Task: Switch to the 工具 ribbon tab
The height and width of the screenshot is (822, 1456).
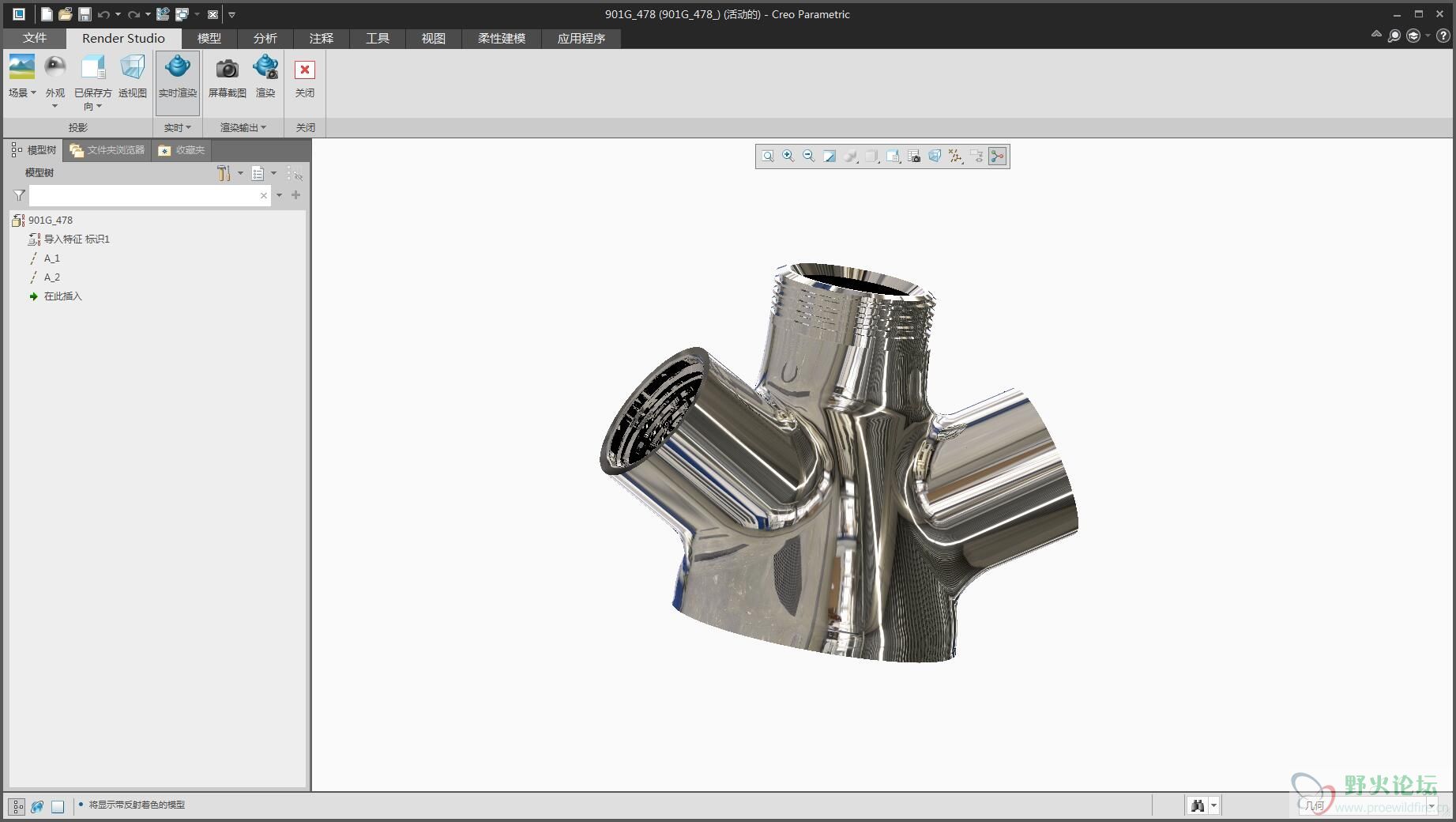Action: click(x=378, y=38)
